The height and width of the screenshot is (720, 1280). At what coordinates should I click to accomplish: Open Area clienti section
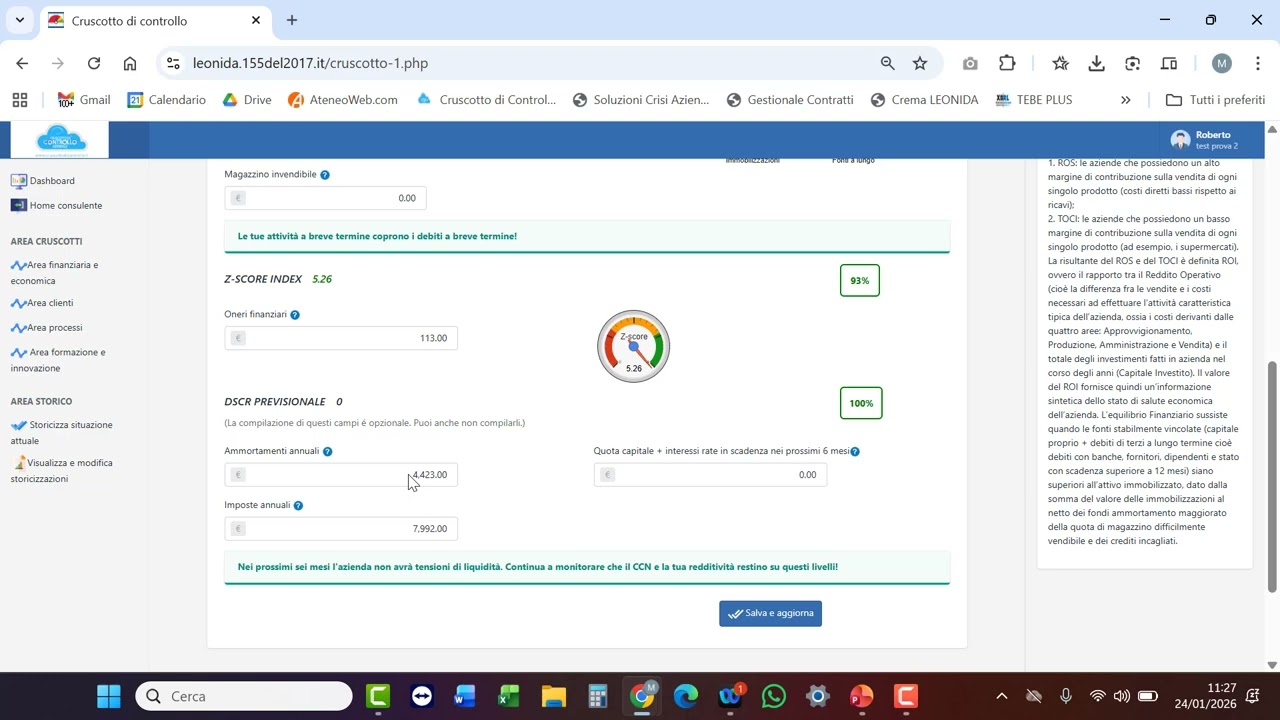point(49,303)
